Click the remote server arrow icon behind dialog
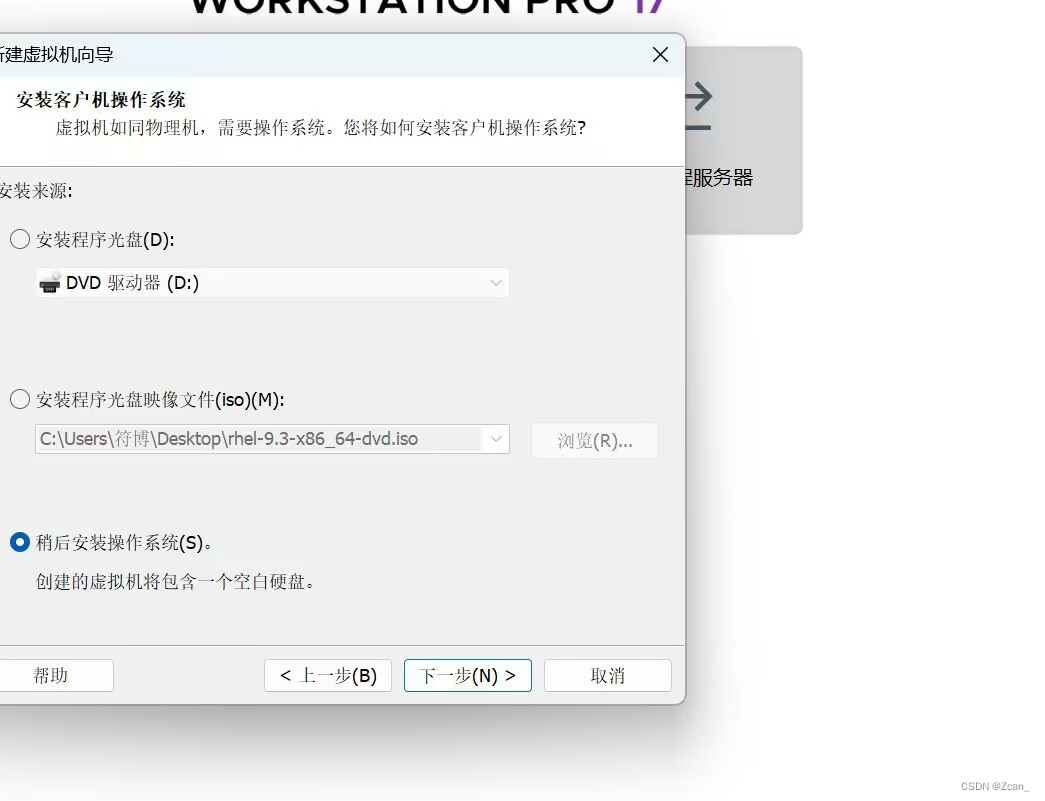 click(x=698, y=106)
